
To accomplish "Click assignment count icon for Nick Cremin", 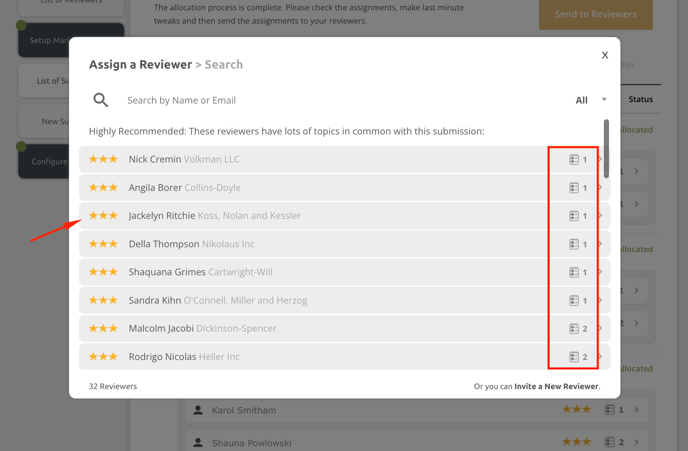I will pyautogui.click(x=574, y=160).
